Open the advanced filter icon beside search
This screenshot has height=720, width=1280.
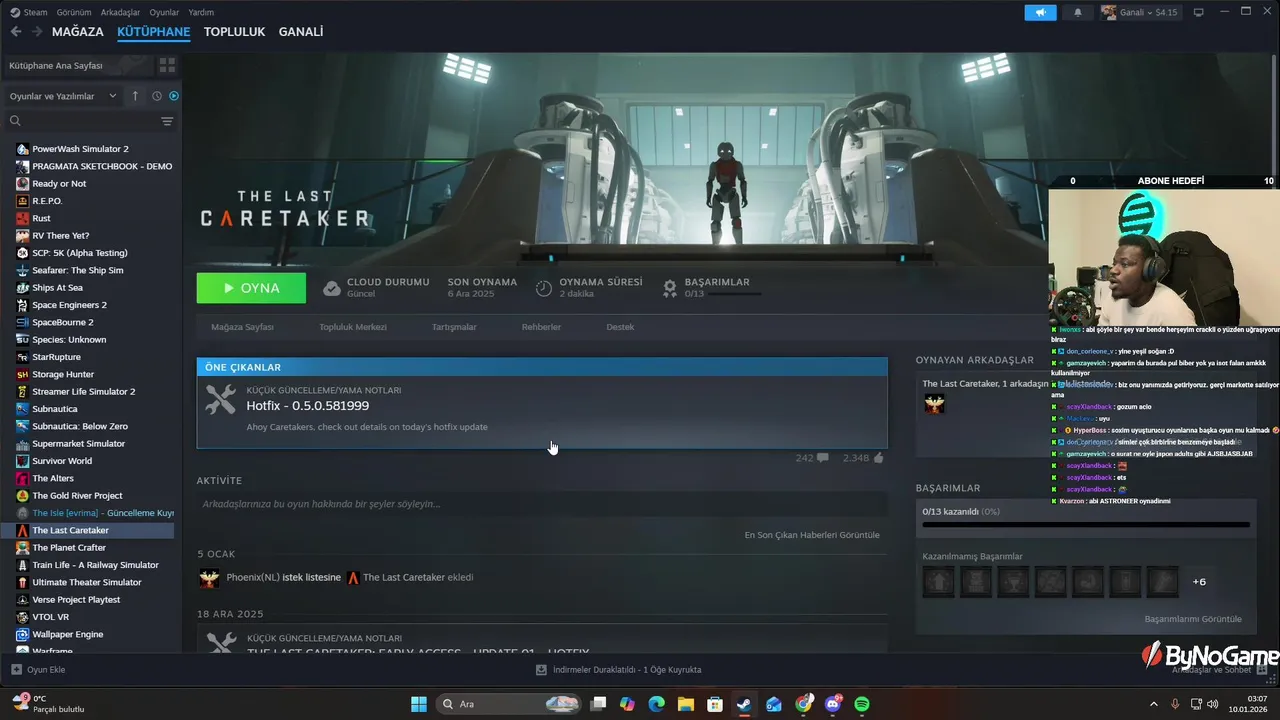click(x=167, y=121)
